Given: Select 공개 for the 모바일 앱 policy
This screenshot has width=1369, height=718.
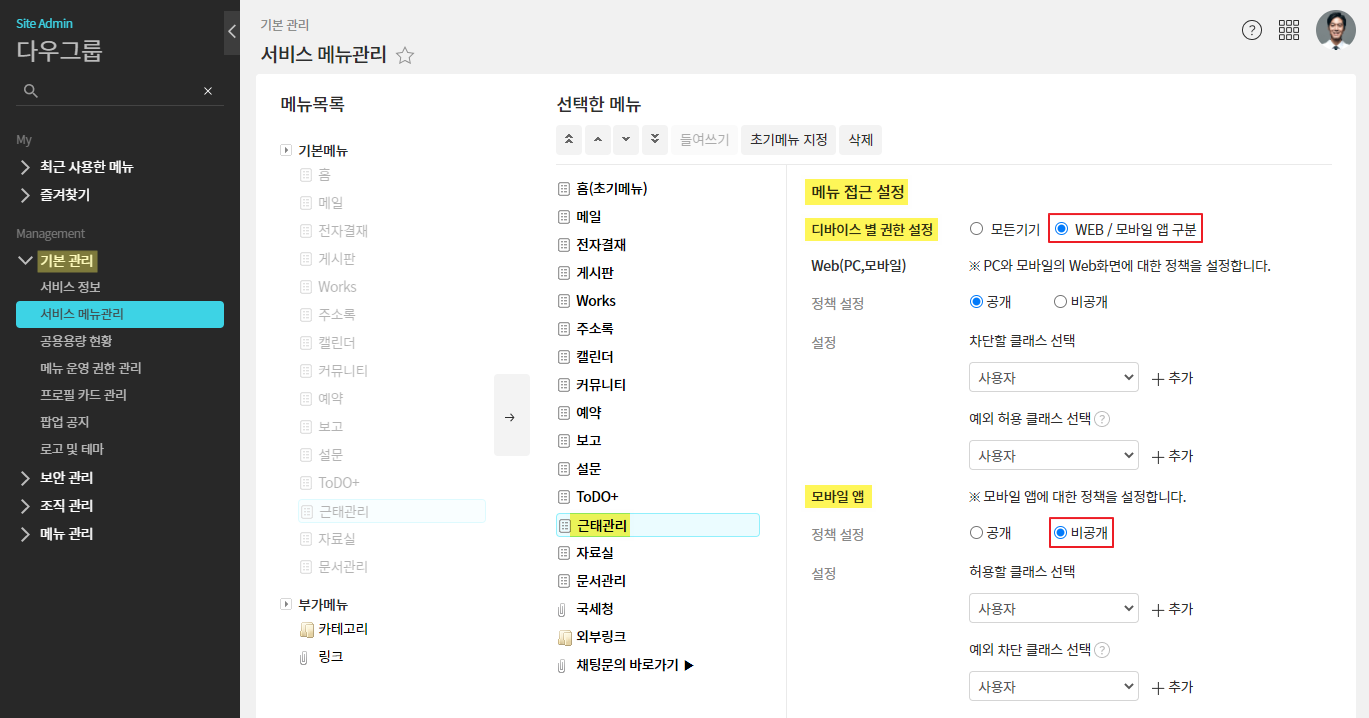Looking at the screenshot, I should click(x=977, y=533).
